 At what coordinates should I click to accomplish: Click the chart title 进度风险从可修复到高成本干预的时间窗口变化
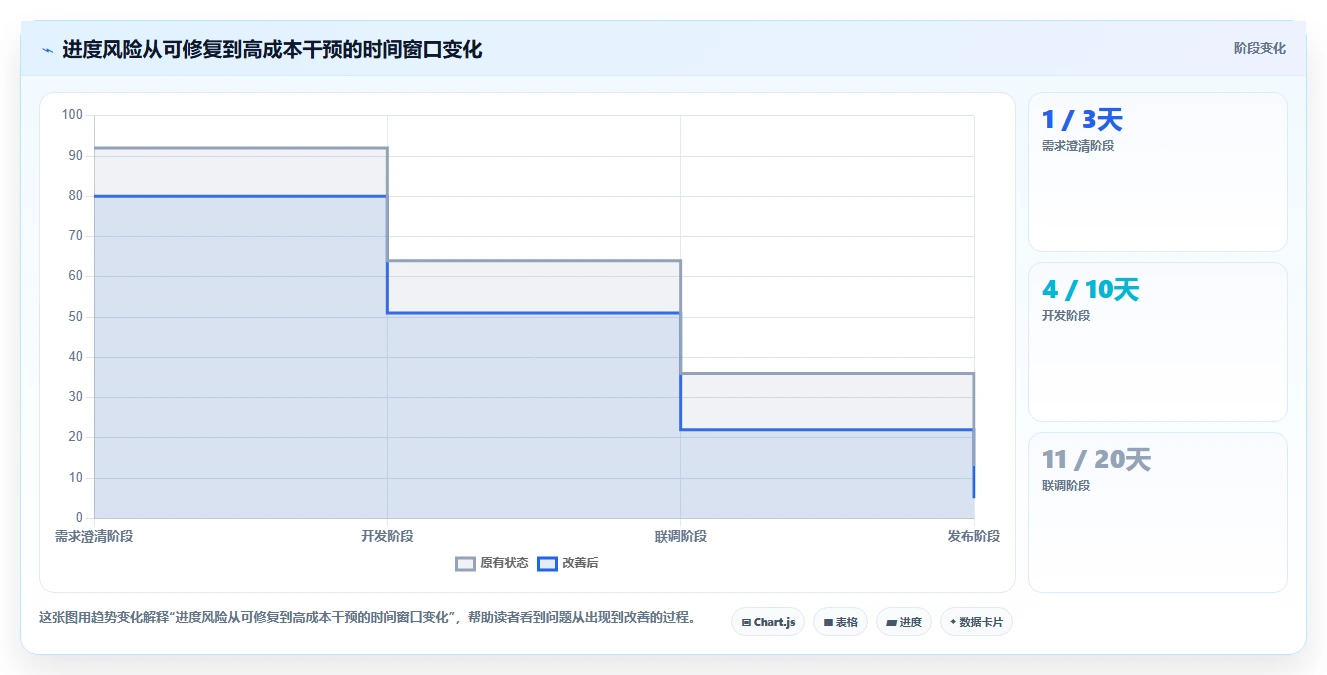click(x=272, y=49)
